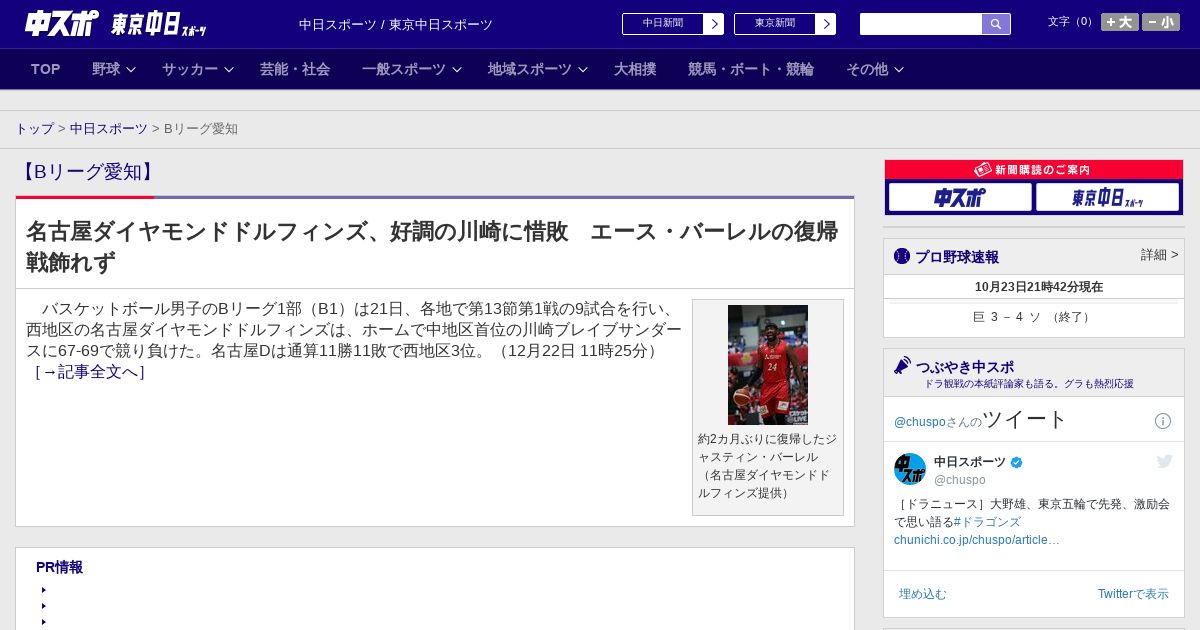Open サッカー menu
1200x630 pixels.
coord(190,69)
